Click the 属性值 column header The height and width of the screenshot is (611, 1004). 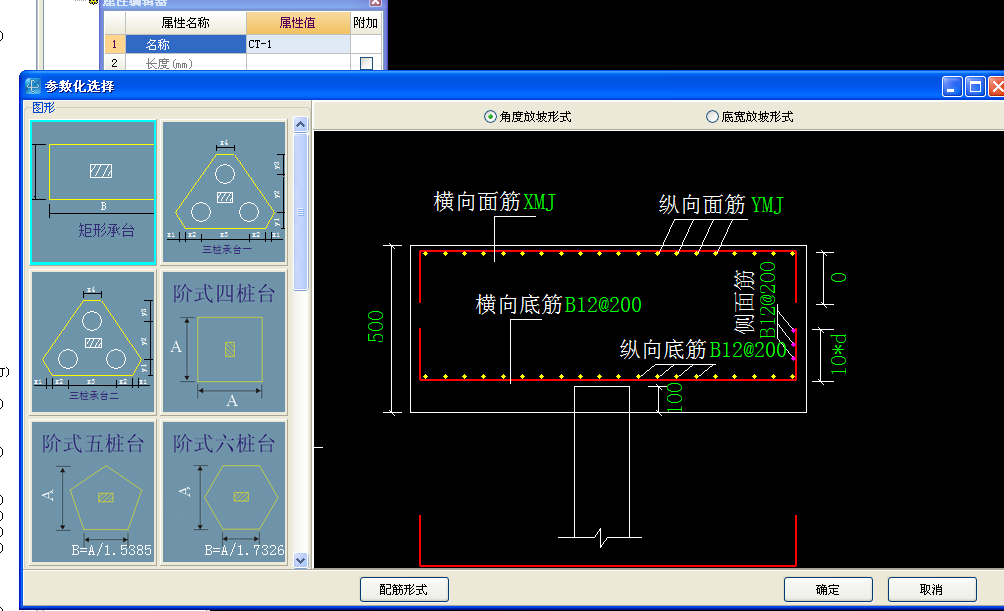(x=298, y=23)
